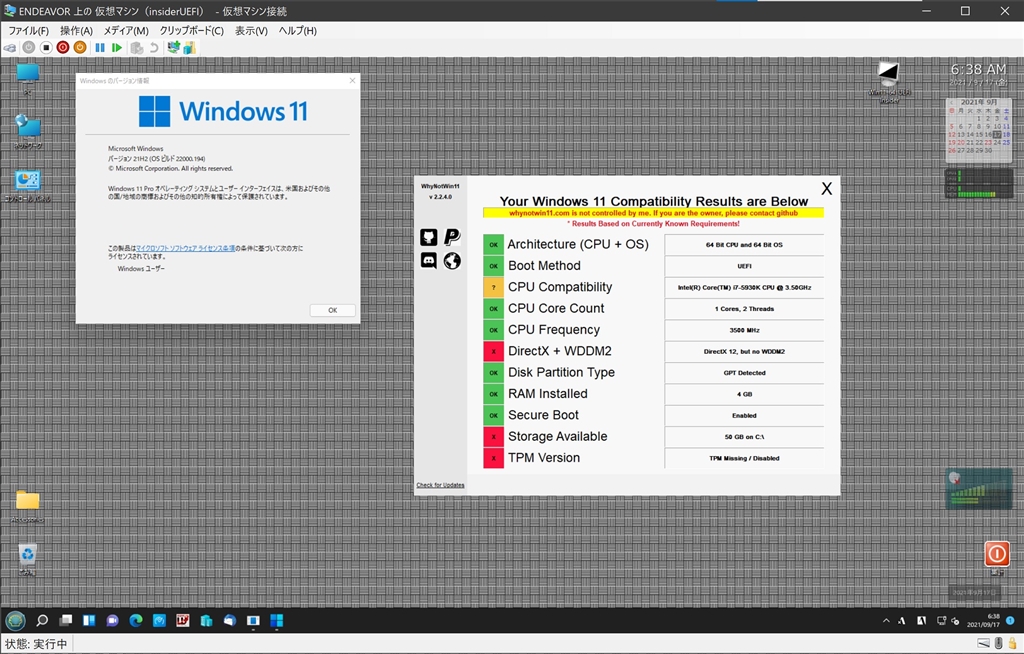Screen dimensions: 1024x654
Task: Click the notification badge in the tray
Action: (1010, 621)
